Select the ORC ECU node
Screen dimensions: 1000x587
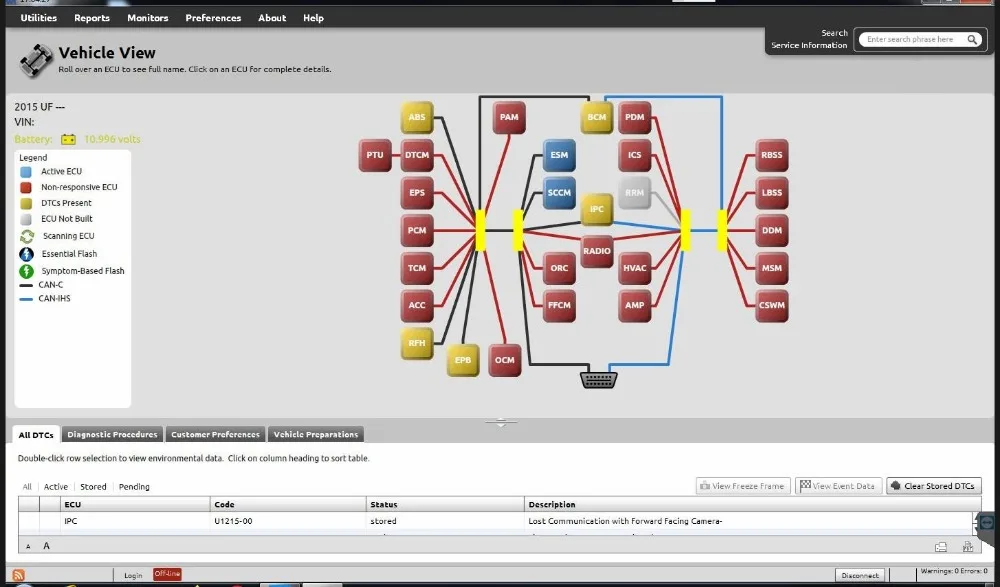pos(559,268)
